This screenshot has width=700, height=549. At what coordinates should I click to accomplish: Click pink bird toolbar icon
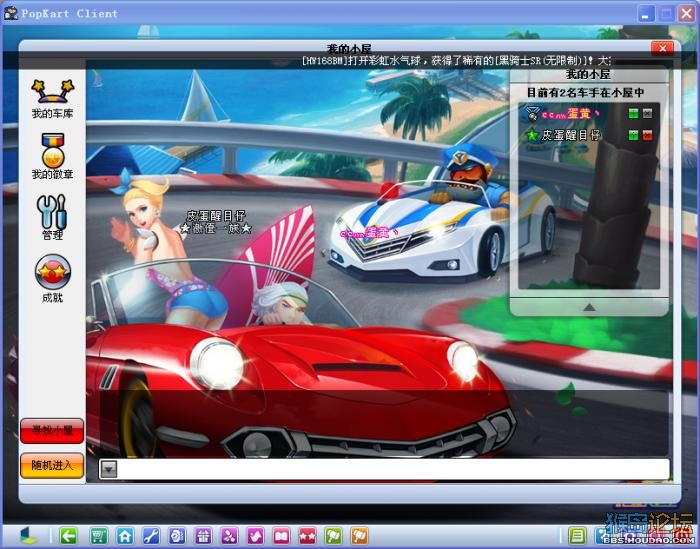point(255,535)
